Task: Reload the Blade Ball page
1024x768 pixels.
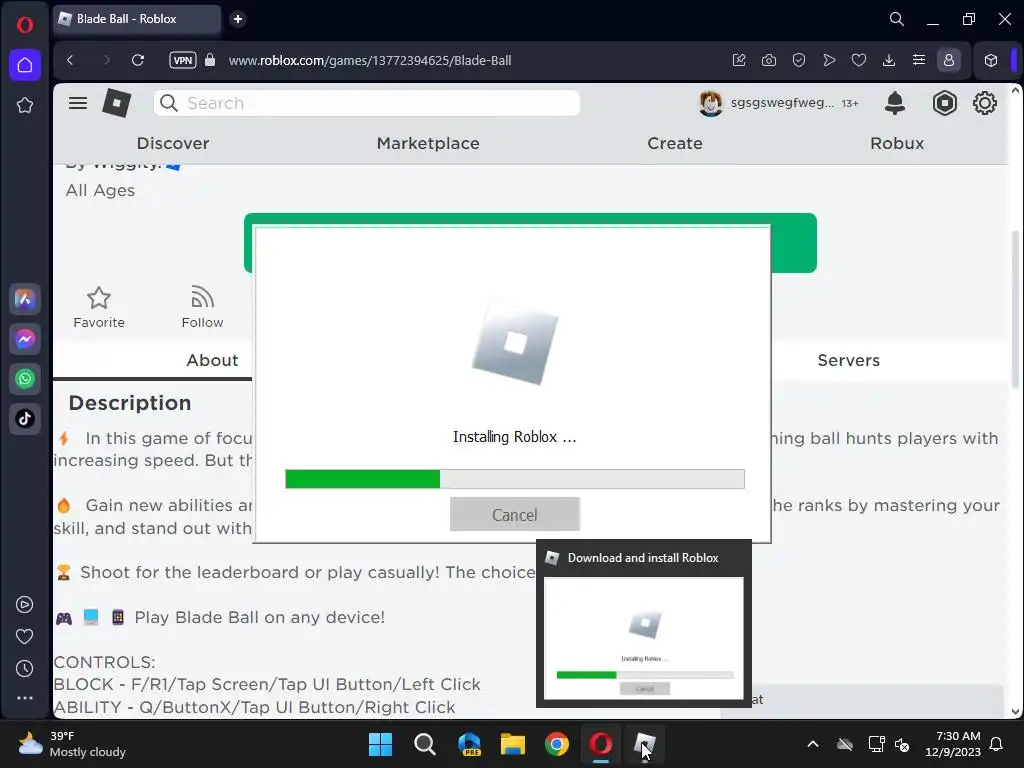Action: click(138, 60)
